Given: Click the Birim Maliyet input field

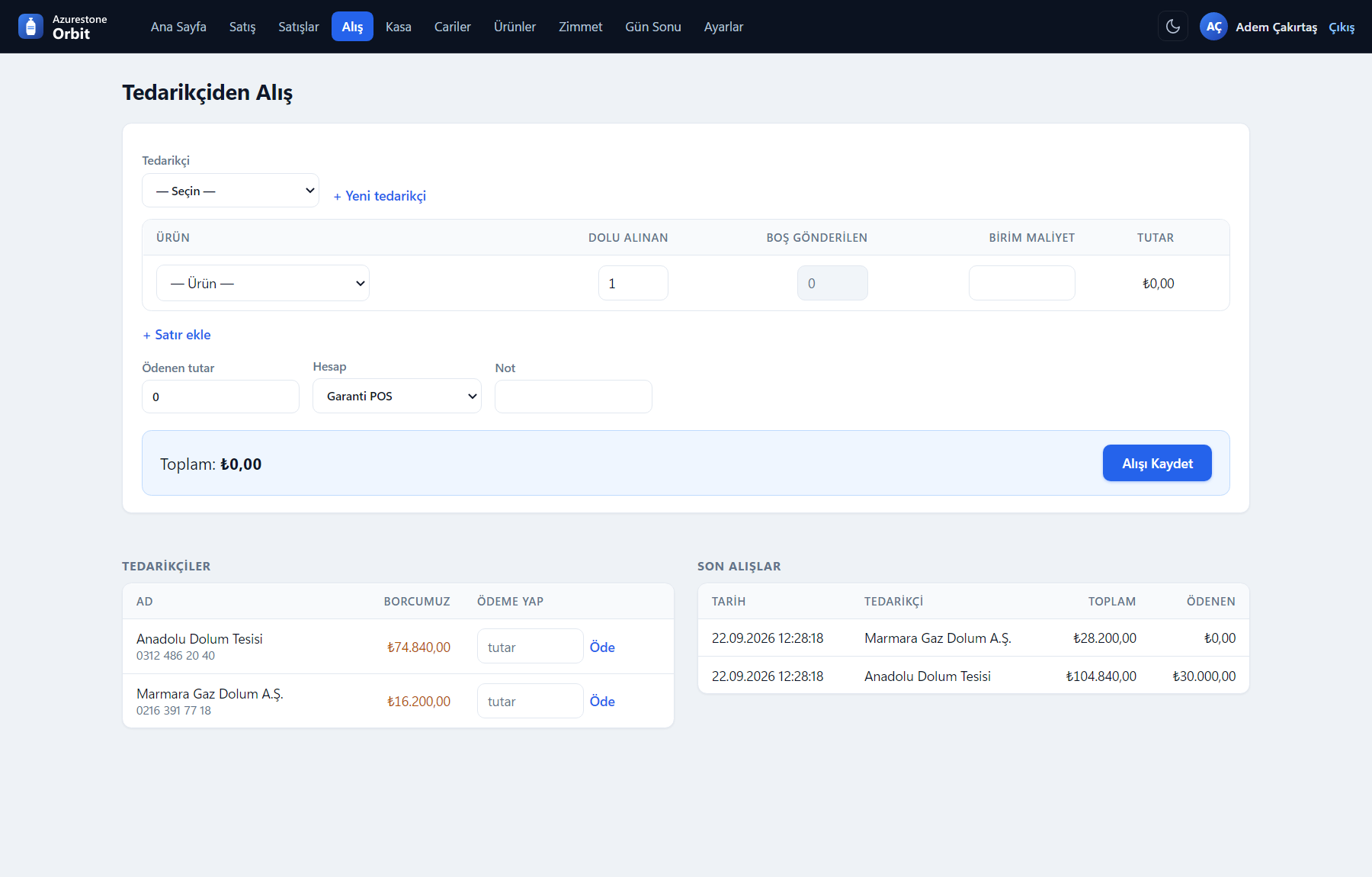Looking at the screenshot, I should tap(1021, 283).
